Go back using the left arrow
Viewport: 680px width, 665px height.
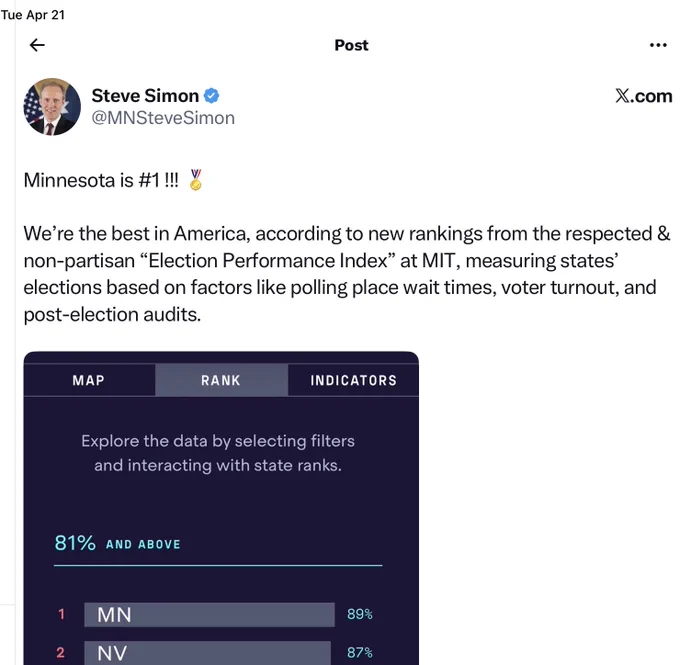pos(37,45)
